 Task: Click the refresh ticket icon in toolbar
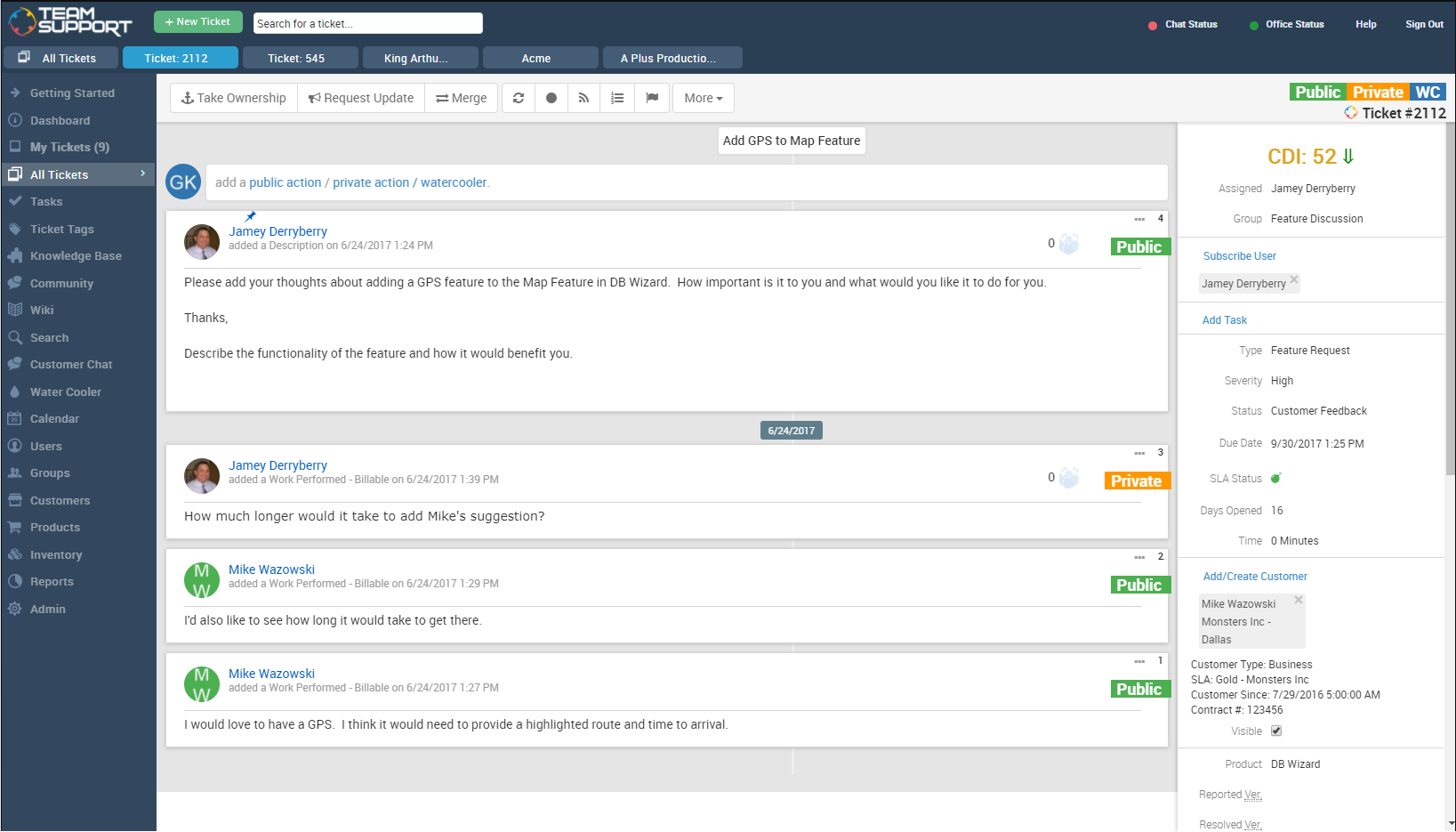click(519, 98)
